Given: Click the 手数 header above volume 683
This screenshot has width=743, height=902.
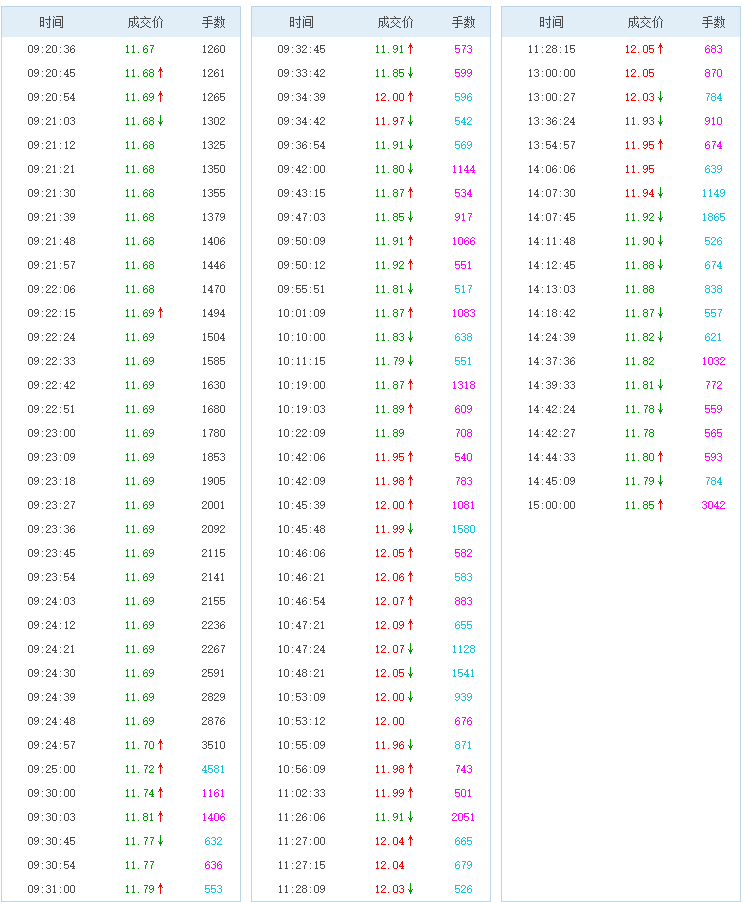Looking at the screenshot, I should coord(714,22).
